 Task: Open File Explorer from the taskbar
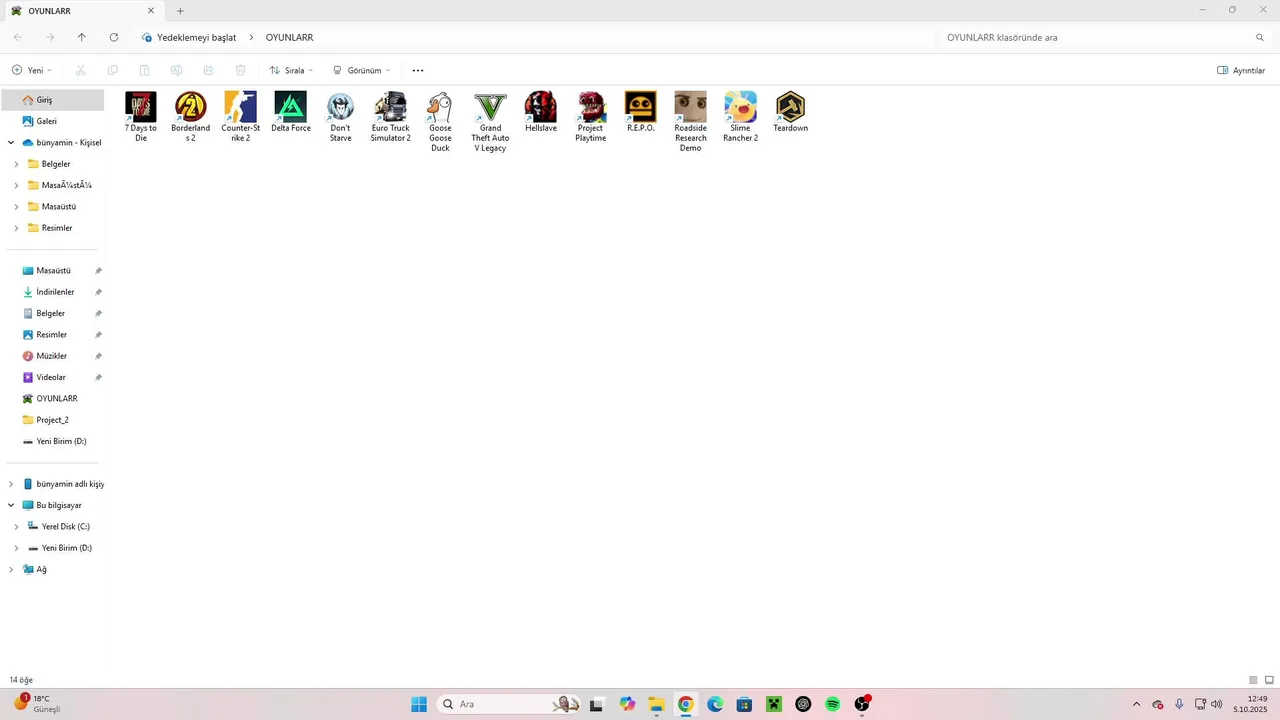[x=656, y=704]
